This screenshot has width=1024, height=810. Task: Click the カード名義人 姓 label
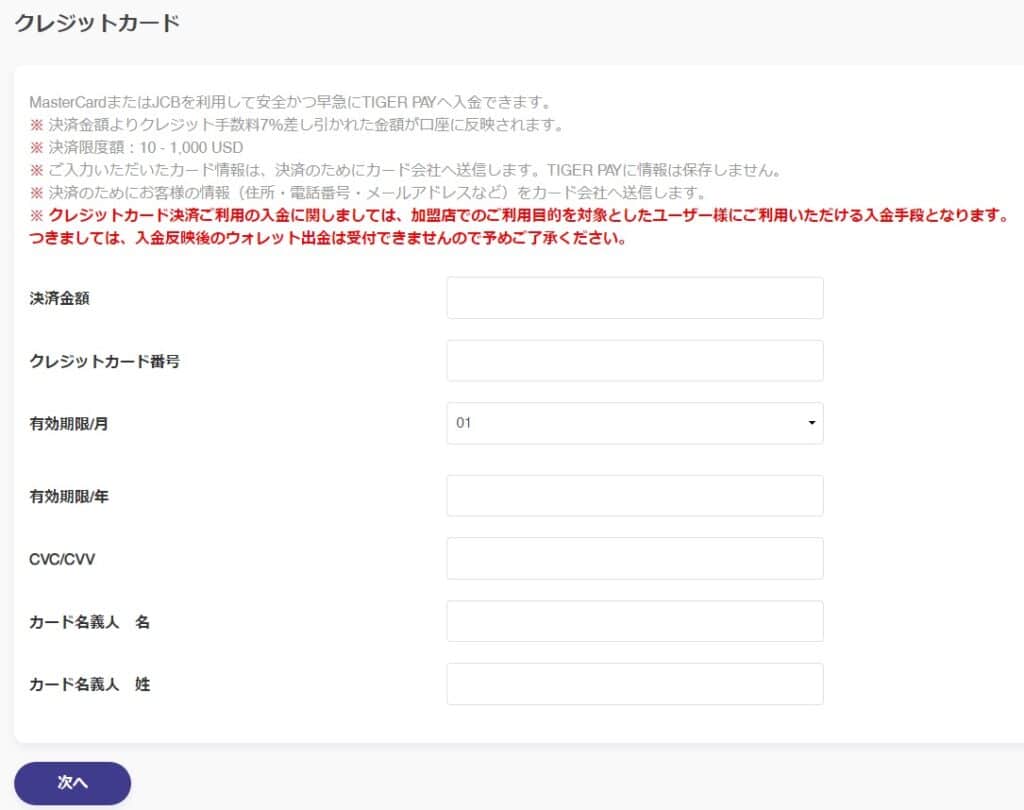[x=89, y=685]
